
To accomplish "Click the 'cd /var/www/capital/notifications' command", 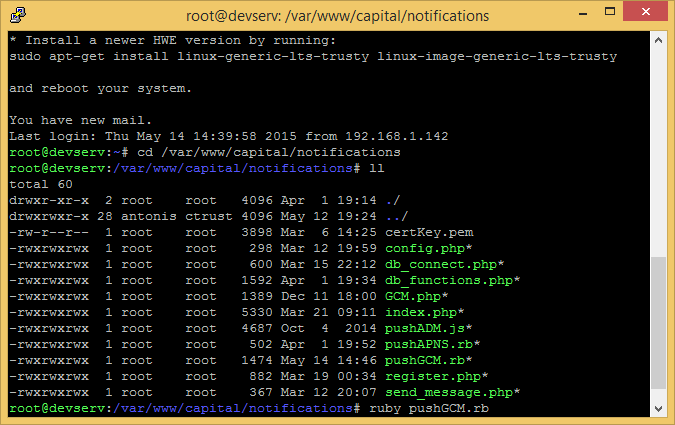I will [x=269, y=152].
